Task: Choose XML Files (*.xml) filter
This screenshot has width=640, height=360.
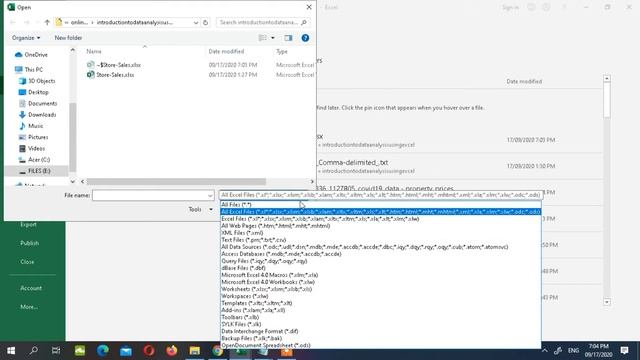Action: coord(381,233)
